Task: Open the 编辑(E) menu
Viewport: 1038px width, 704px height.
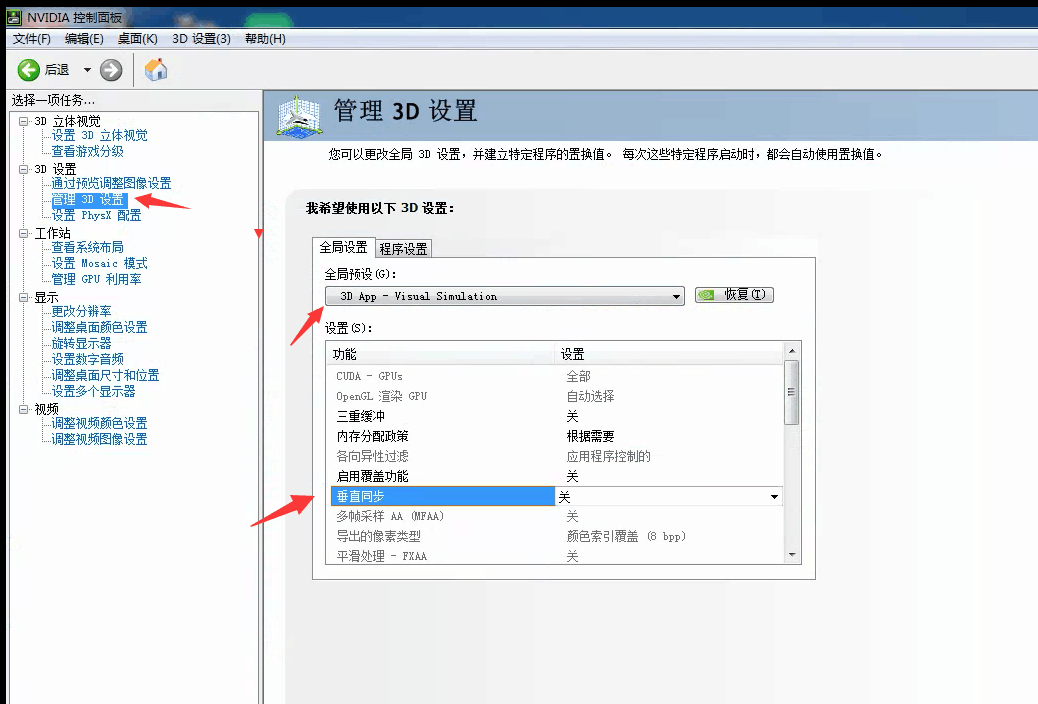Action: click(84, 38)
